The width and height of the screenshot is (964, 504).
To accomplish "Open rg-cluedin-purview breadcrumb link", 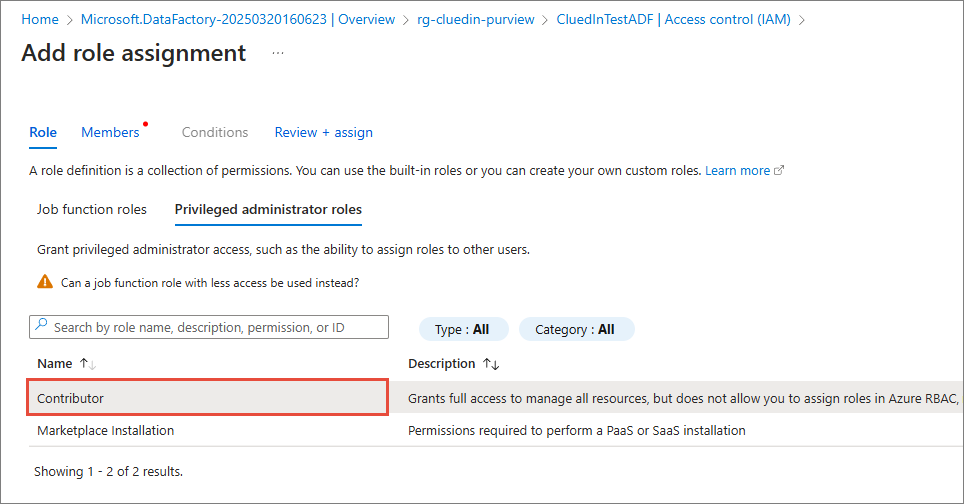I will (476, 20).
